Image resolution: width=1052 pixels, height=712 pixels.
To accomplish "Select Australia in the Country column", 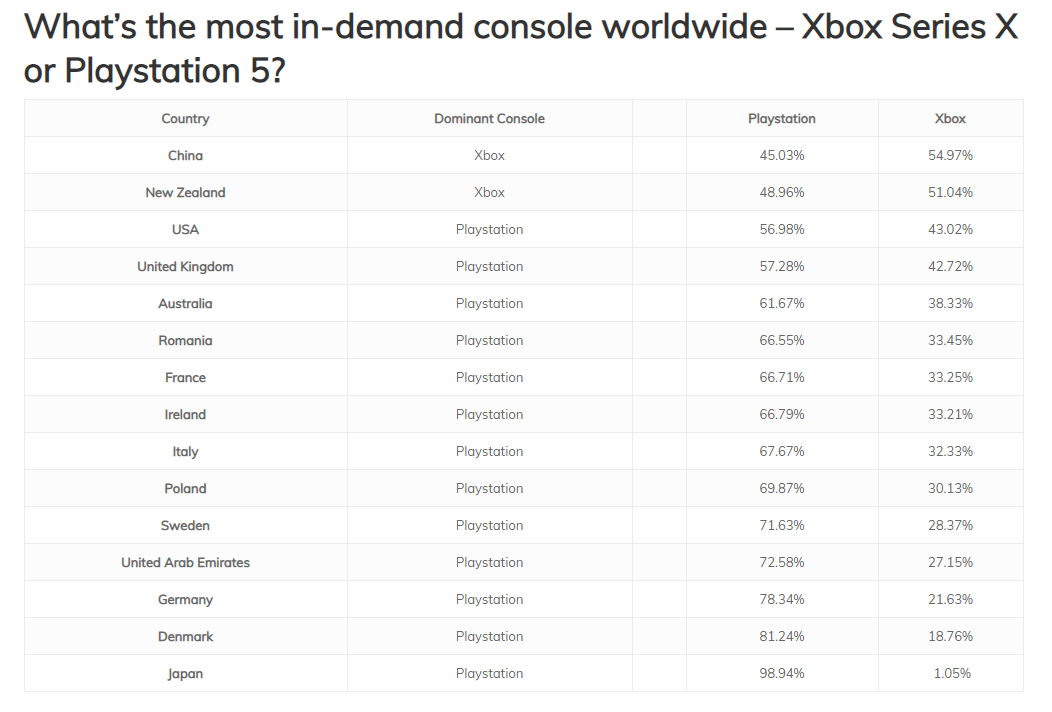I will pos(185,303).
